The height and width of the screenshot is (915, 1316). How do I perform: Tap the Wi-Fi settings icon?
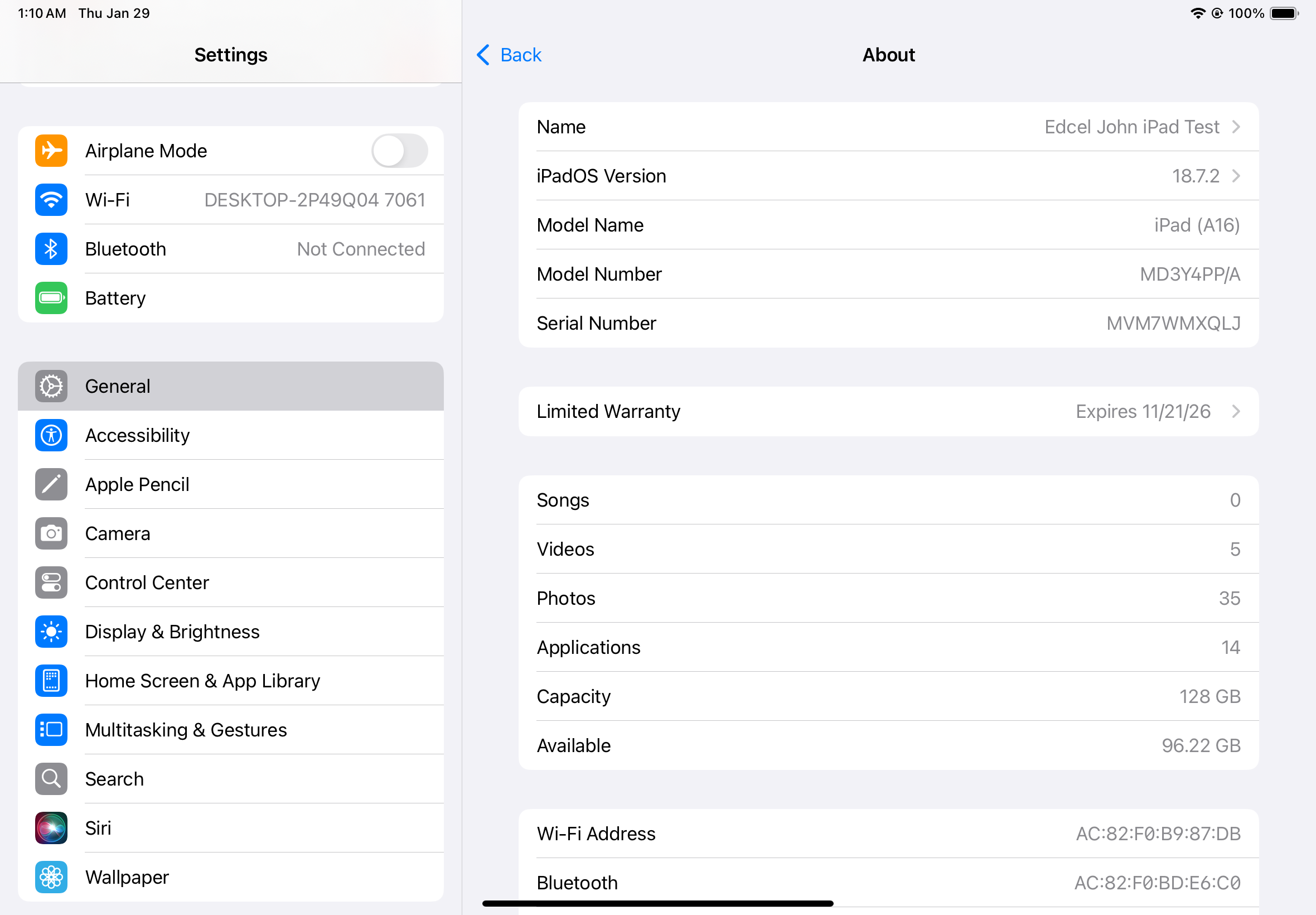point(51,200)
